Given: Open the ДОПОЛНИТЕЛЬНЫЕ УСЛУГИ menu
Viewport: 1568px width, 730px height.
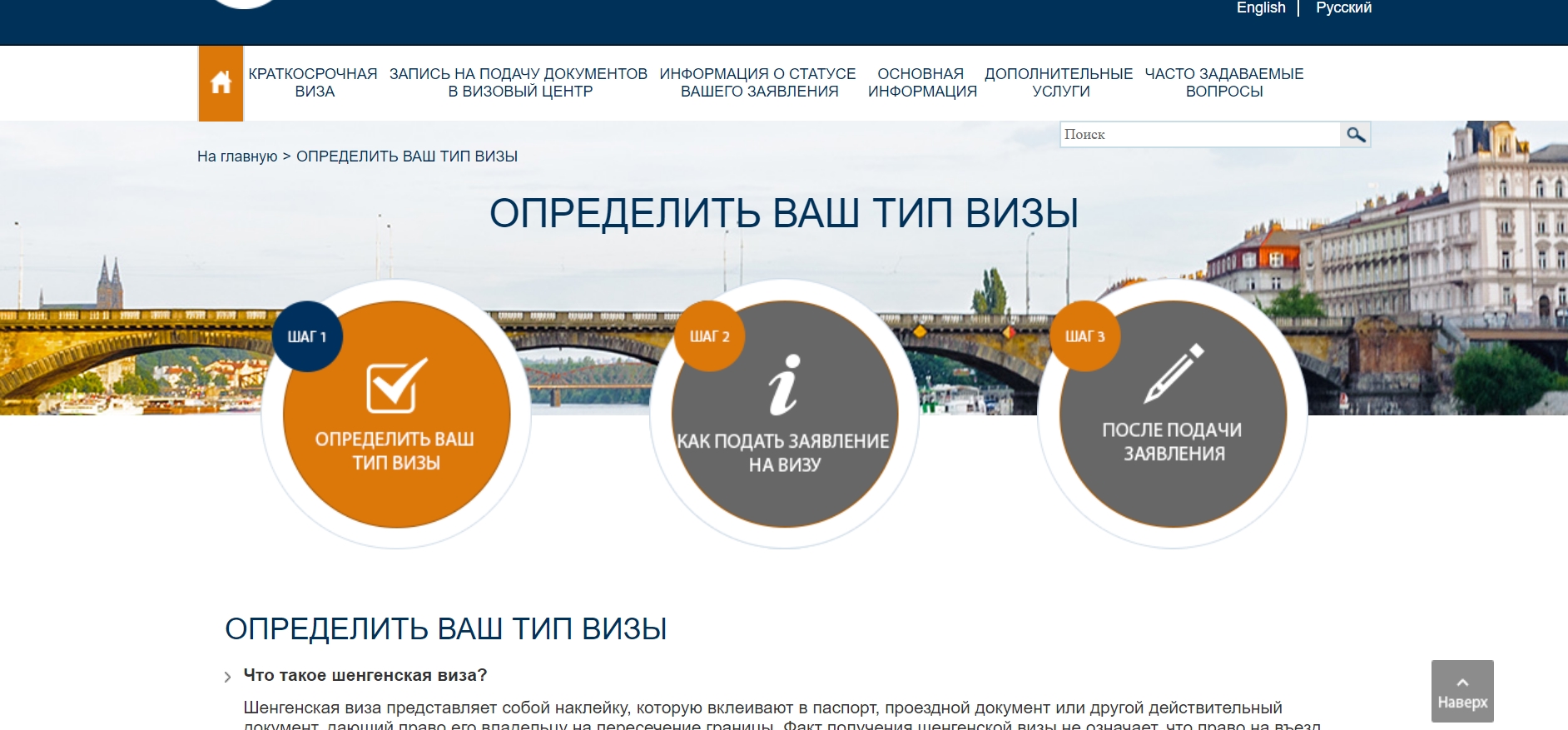Looking at the screenshot, I should click(1059, 83).
